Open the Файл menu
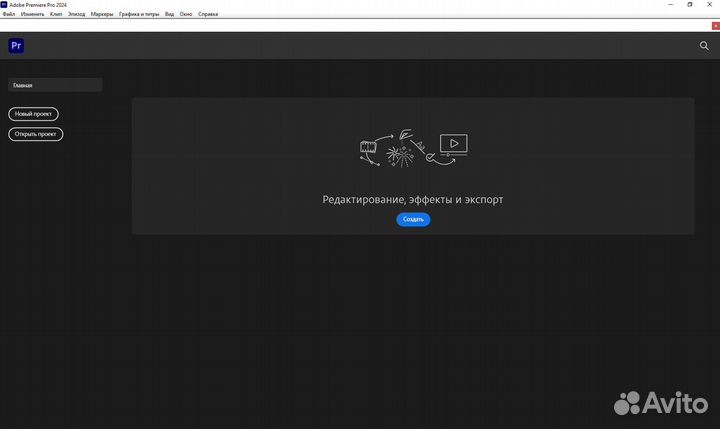Image resolution: width=720 pixels, height=429 pixels. [x=9, y=14]
